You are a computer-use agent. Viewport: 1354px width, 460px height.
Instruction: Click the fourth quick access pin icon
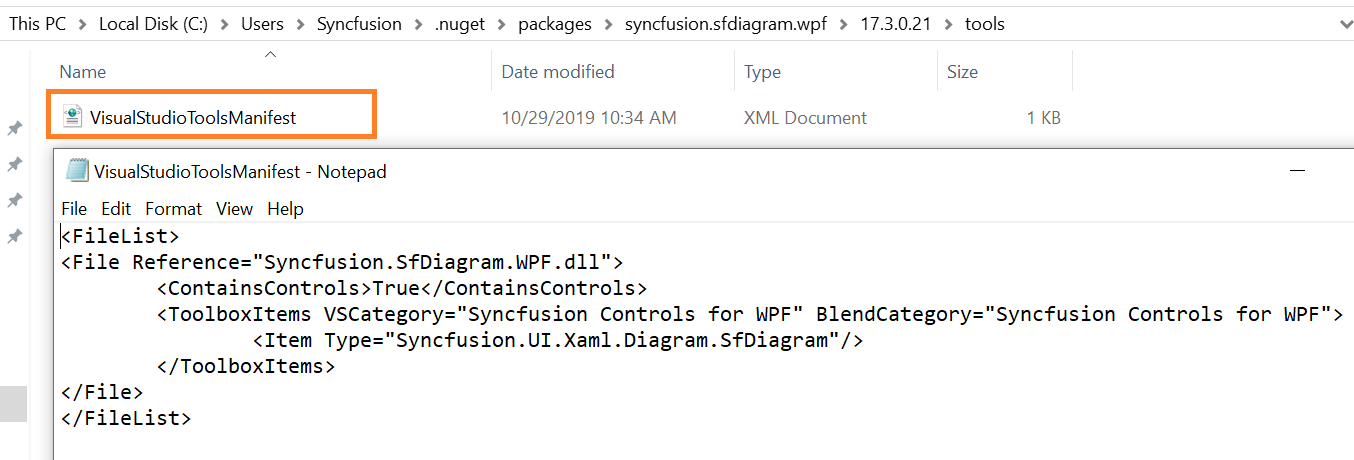click(15, 237)
